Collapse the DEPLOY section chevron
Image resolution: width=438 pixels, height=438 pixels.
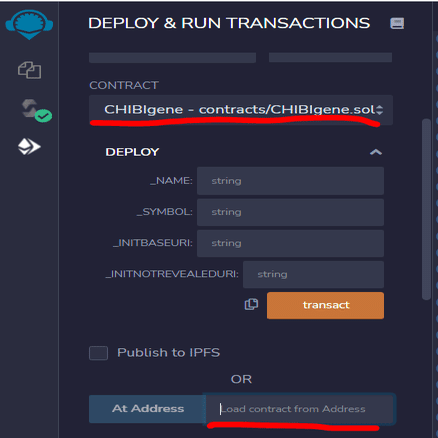click(376, 152)
